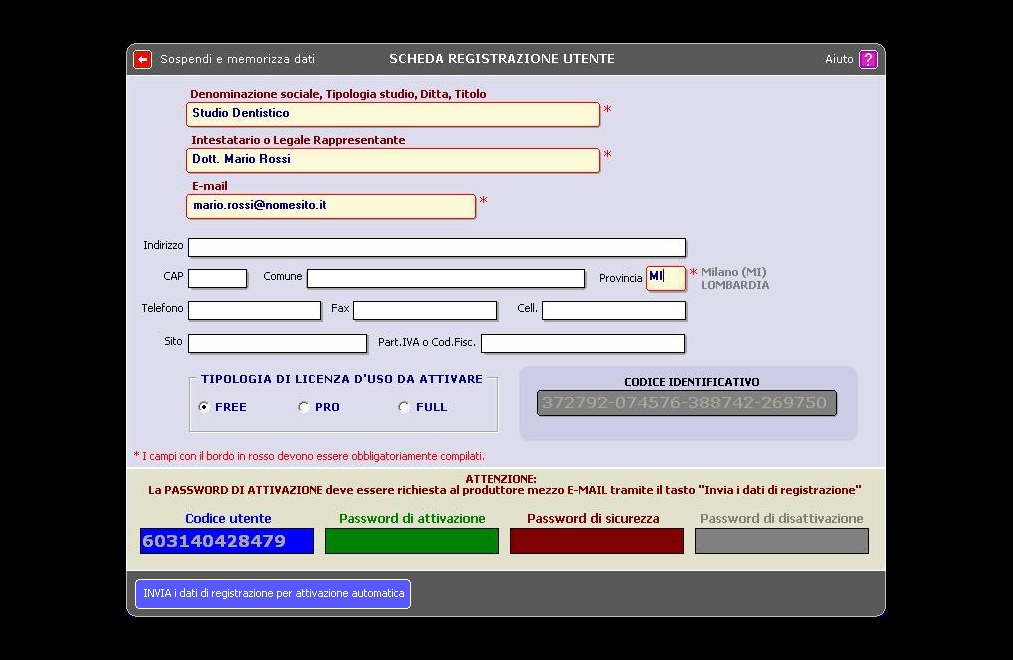Click the Fax input field

tap(425, 311)
